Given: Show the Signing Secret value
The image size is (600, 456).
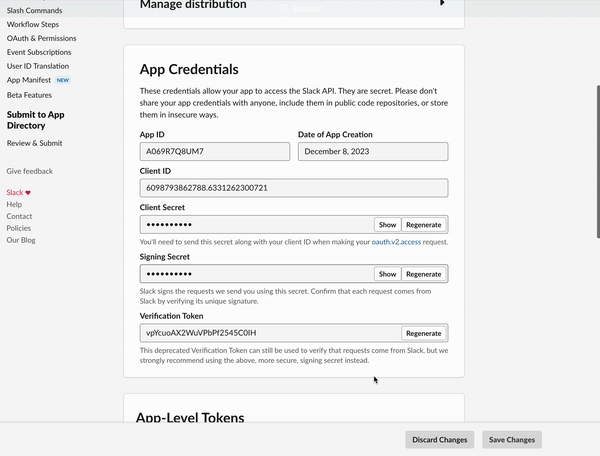Looking at the screenshot, I should point(387,274).
